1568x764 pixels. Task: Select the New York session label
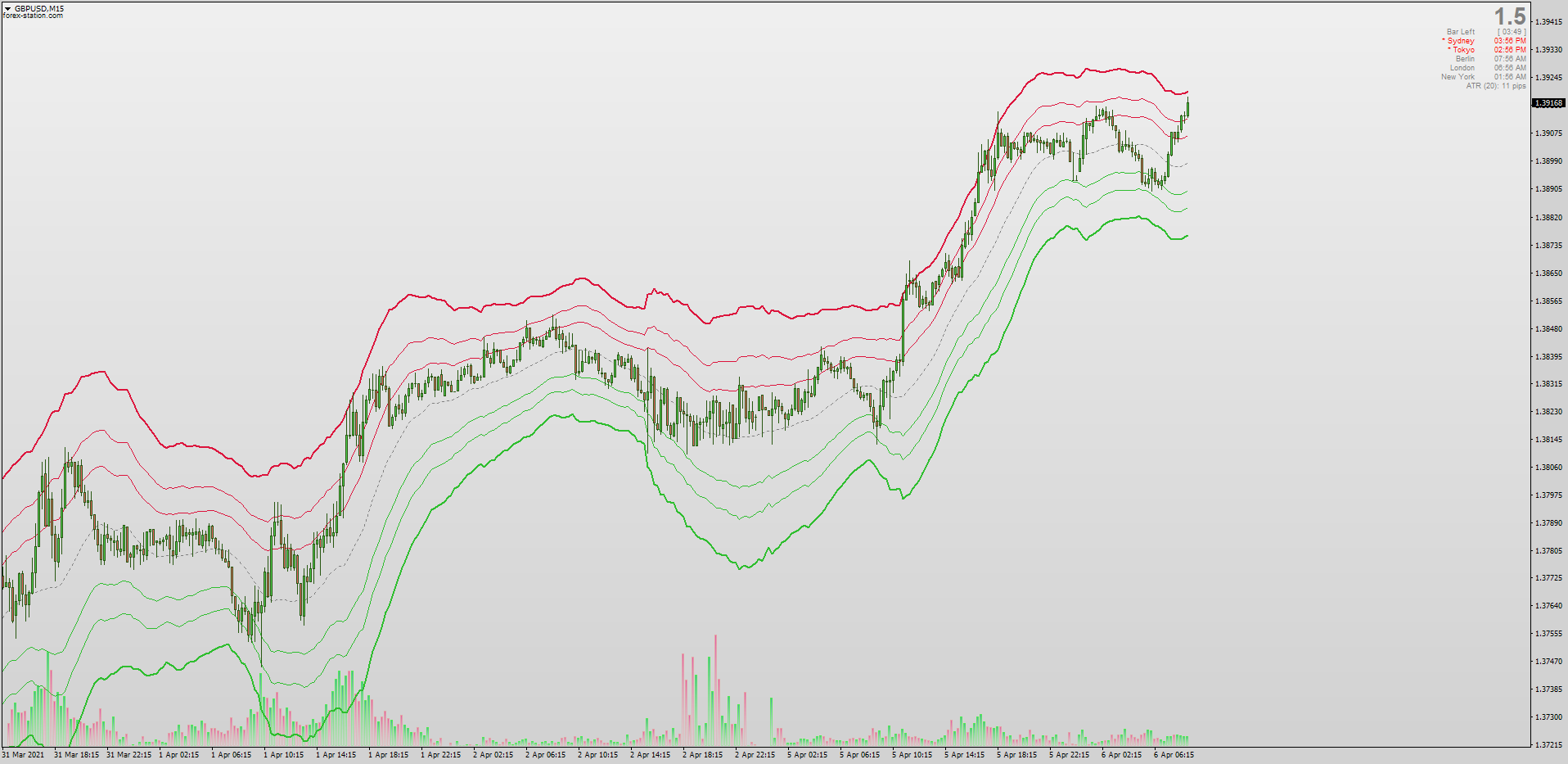1458,77
